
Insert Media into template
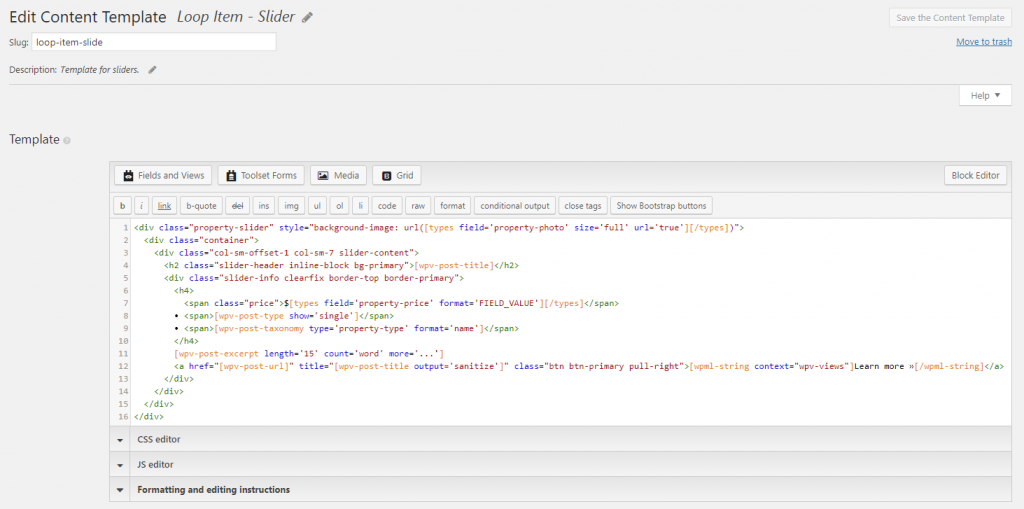pyautogui.click(x=338, y=175)
